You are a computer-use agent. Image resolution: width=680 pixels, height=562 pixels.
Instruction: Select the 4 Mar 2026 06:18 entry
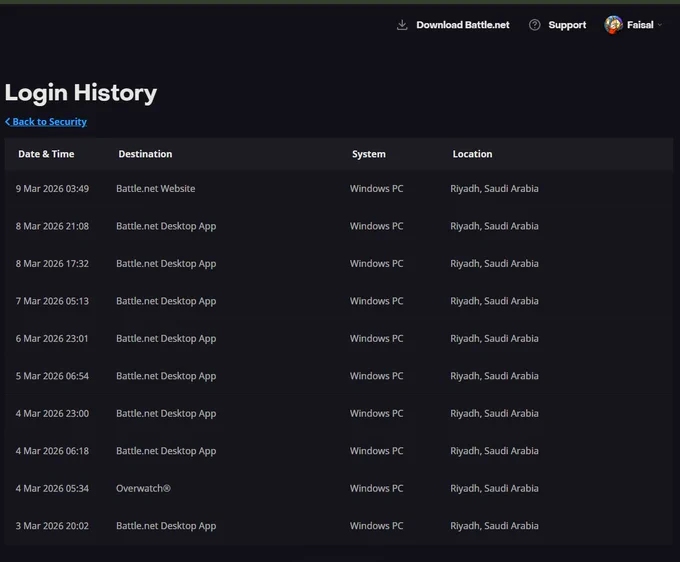pyautogui.click(x=339, y=451)
